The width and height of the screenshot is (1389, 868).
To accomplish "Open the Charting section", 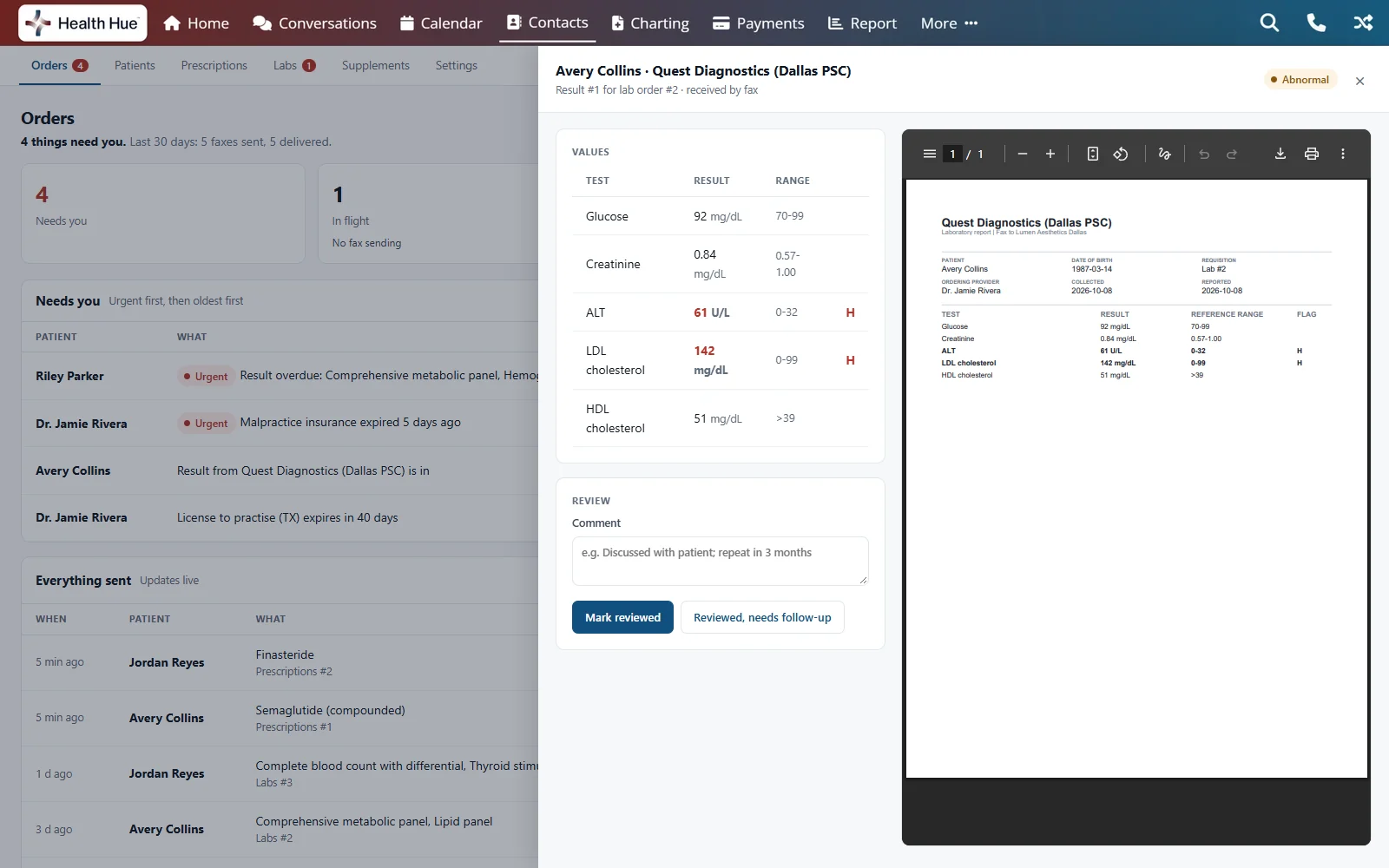I will tap(650, 23).
